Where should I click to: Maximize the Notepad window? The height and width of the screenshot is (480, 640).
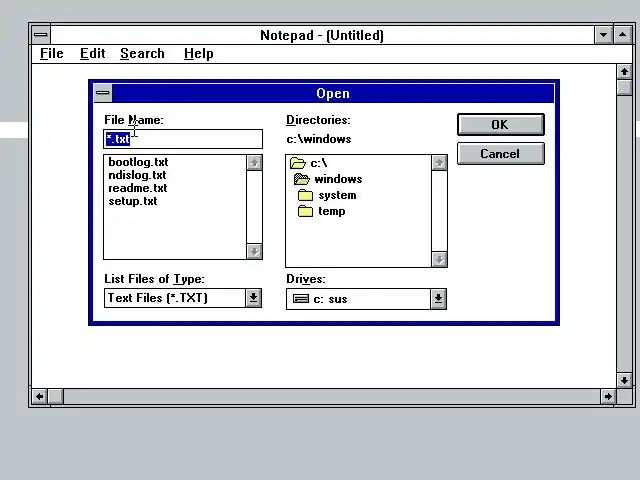(x=622, y=35)
